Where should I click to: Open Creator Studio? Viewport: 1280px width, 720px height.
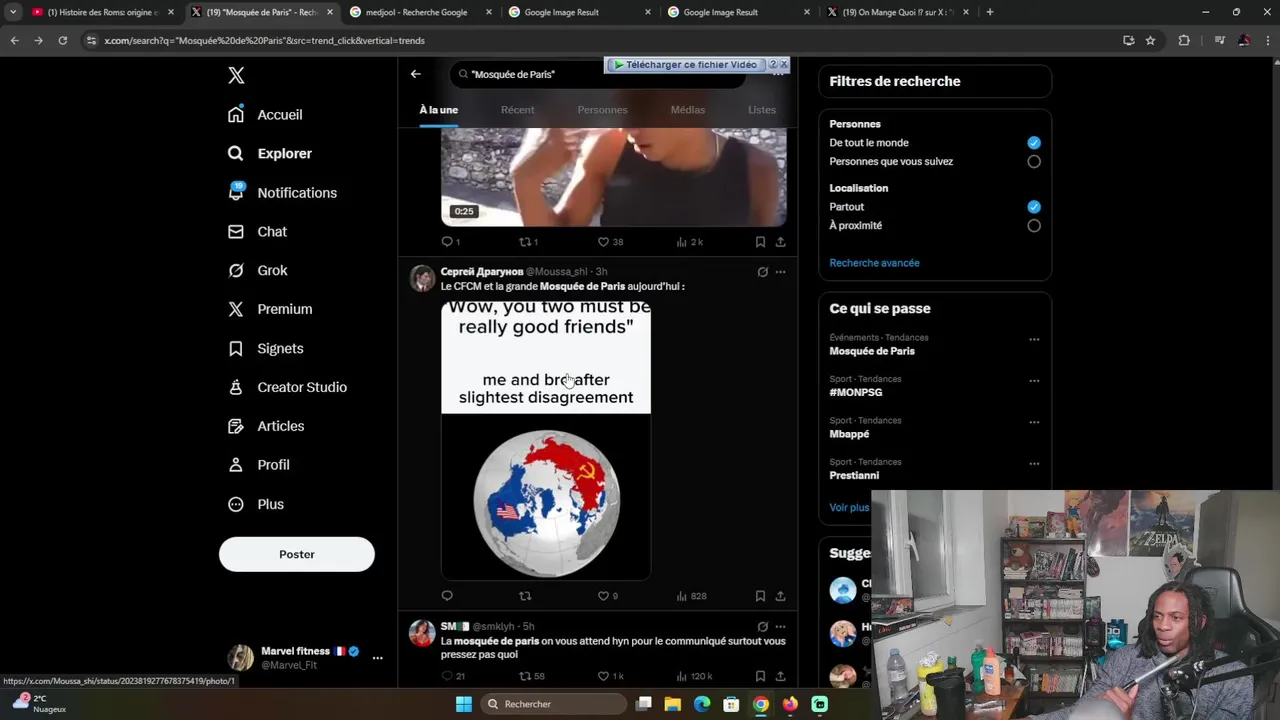tap(287, 387)
